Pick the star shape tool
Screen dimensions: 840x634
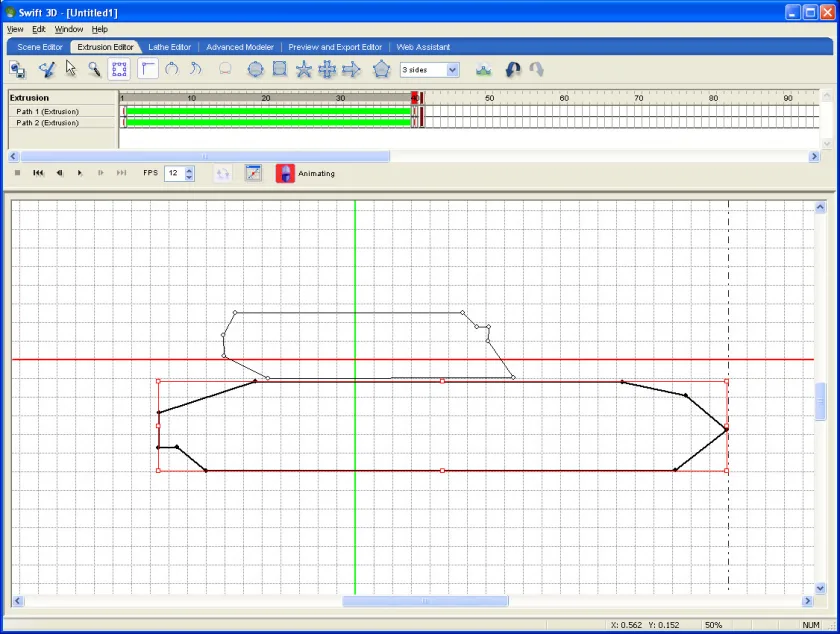point(304,70)
